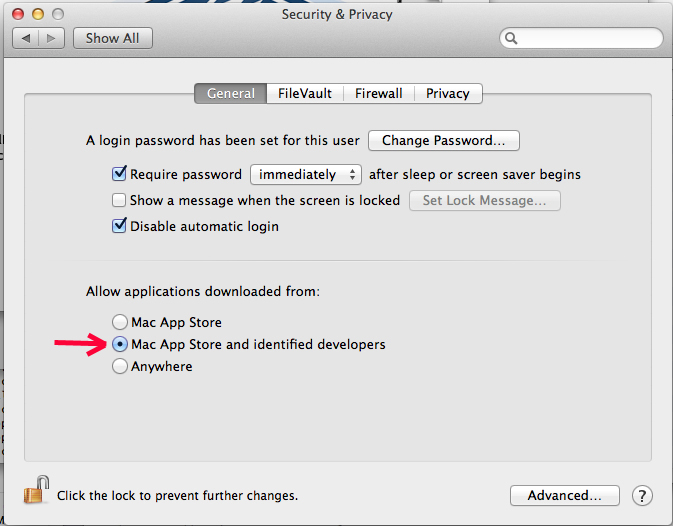Image resolution: width=673 pixels, height=526 pixels.
Task: Open help with the question mark button
Action: (x=642, y=496)
